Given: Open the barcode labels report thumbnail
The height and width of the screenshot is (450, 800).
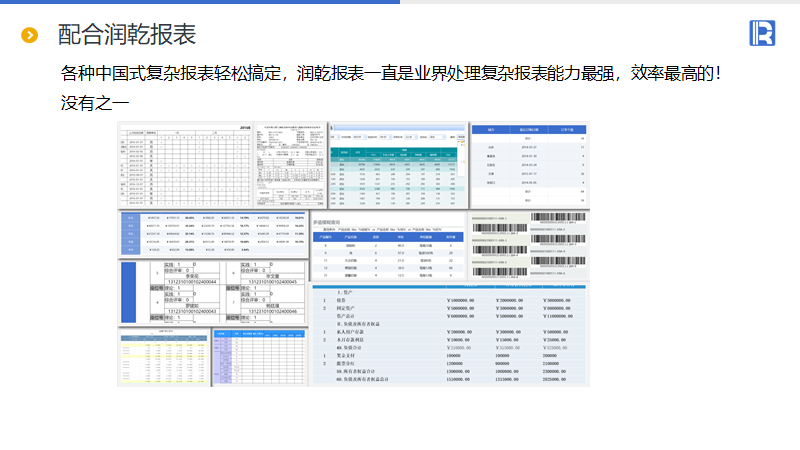Looking at the screenshot, I should (529, 245).
